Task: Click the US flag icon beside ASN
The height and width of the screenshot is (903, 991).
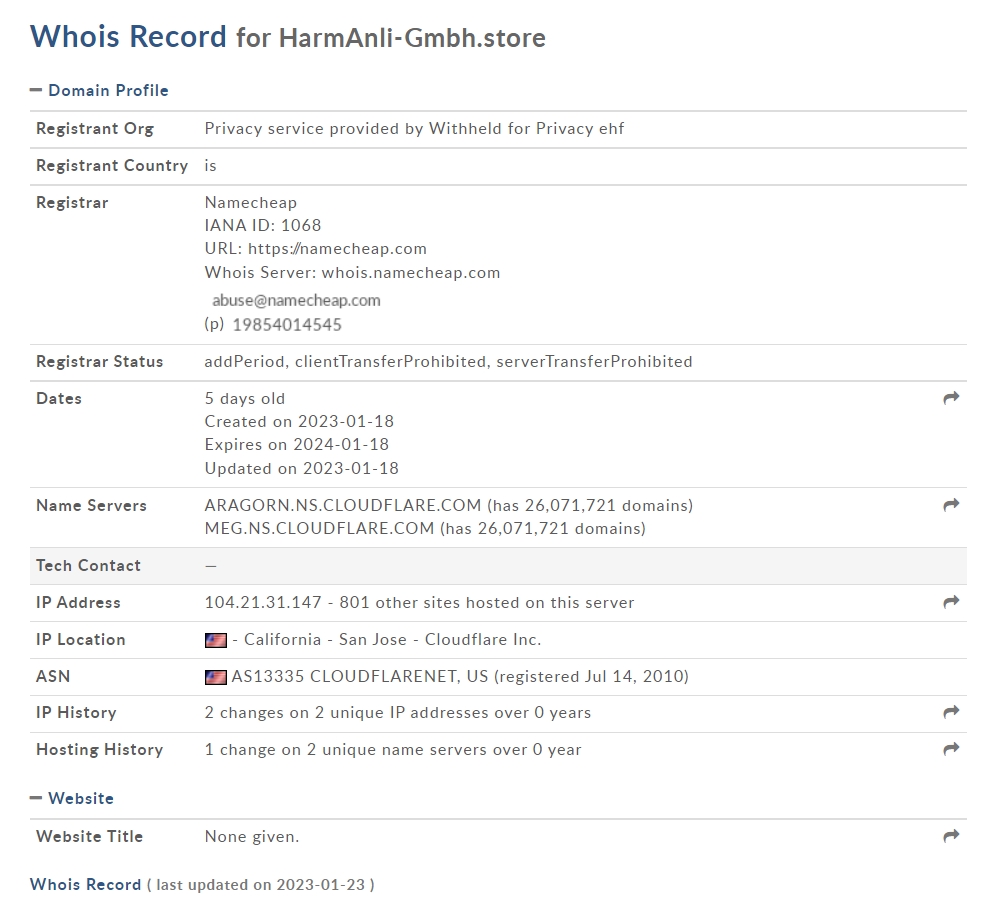Action: click(x=216, y=677)
